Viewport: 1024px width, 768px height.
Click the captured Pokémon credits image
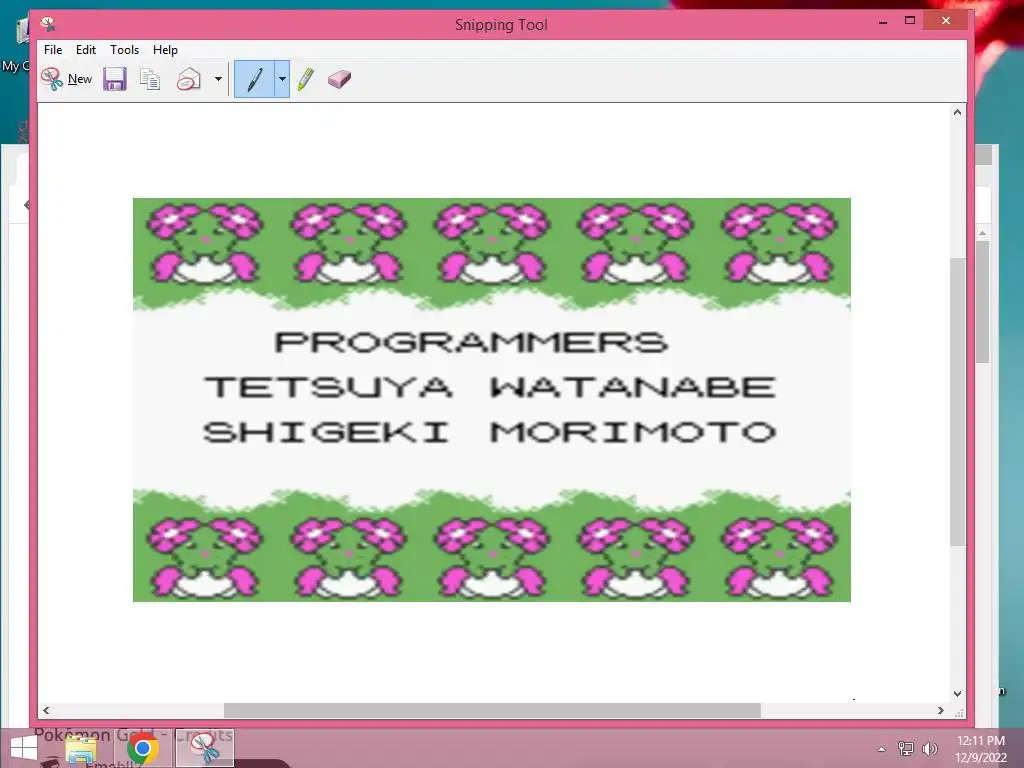pyautogui.click(x=492, y=400)
